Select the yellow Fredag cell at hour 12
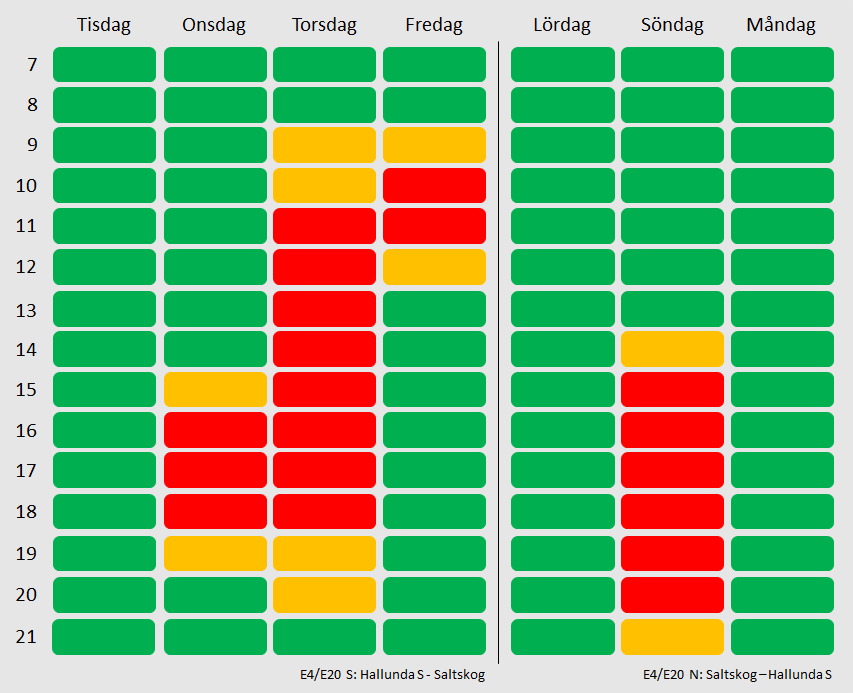 coord(434,267)
